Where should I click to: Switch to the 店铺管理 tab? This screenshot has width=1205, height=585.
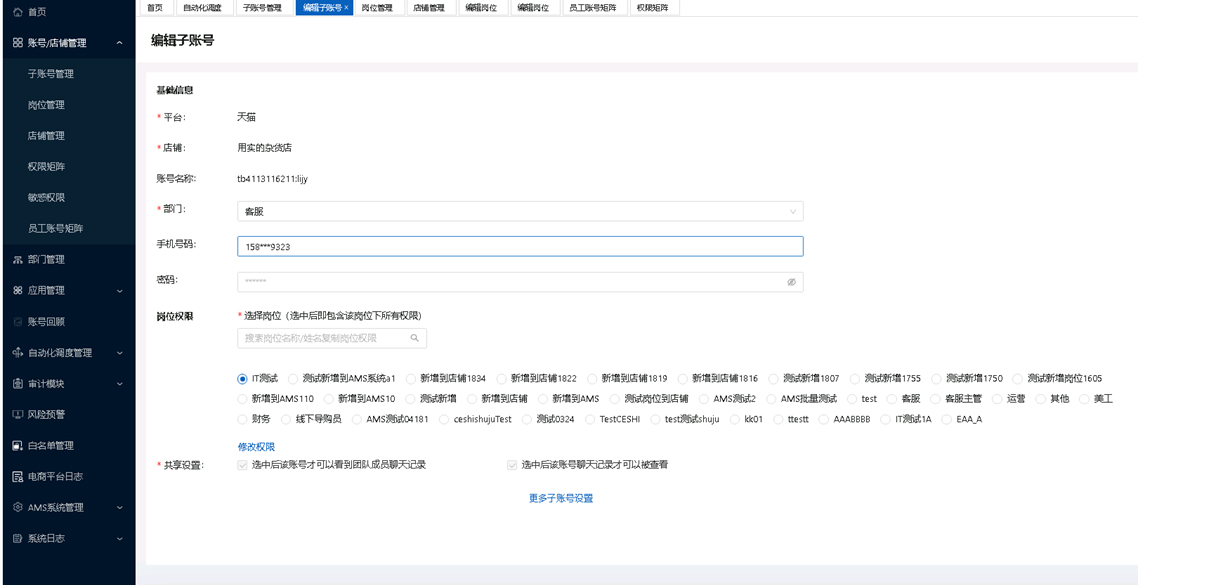(x=429, y=8)
